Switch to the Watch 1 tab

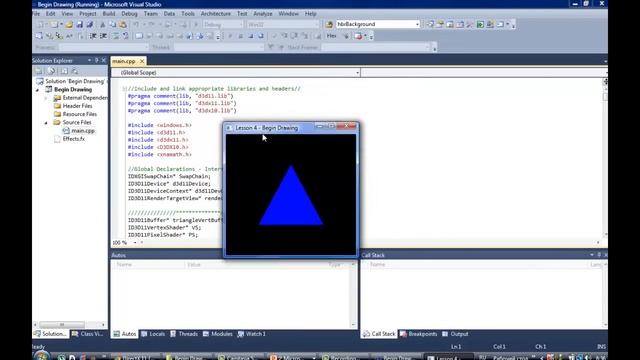point(251,334)
